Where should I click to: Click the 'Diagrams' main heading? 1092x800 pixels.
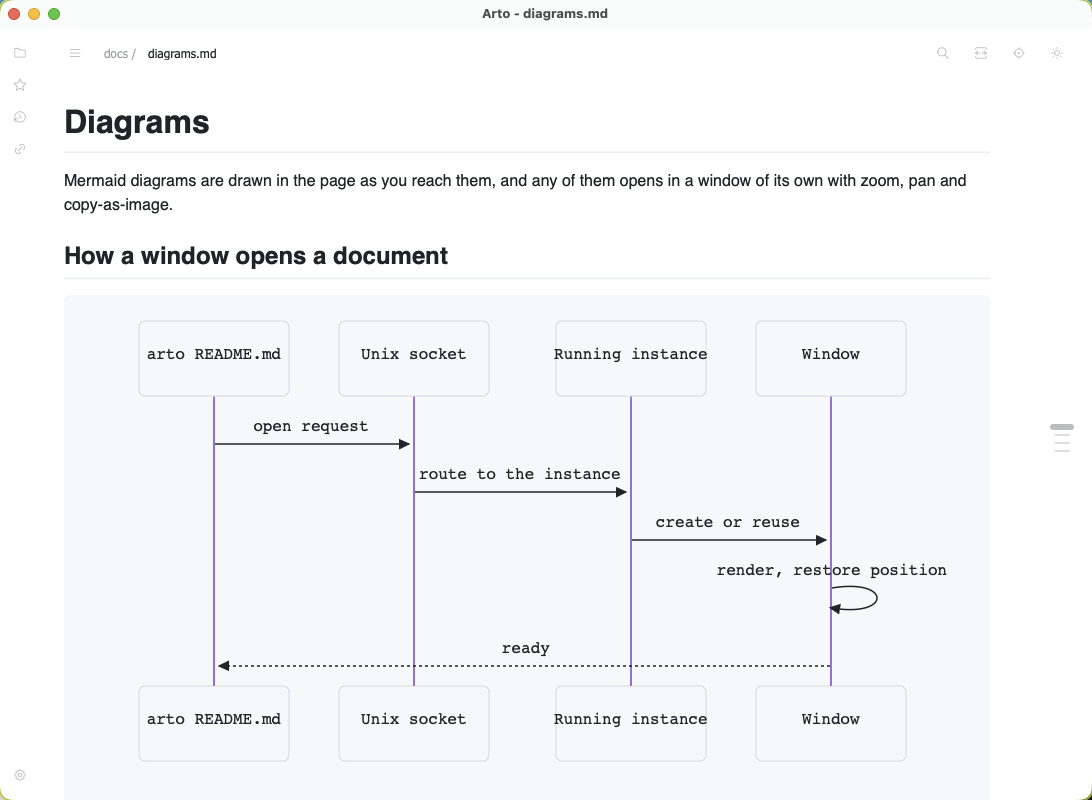tap(136, 122)
